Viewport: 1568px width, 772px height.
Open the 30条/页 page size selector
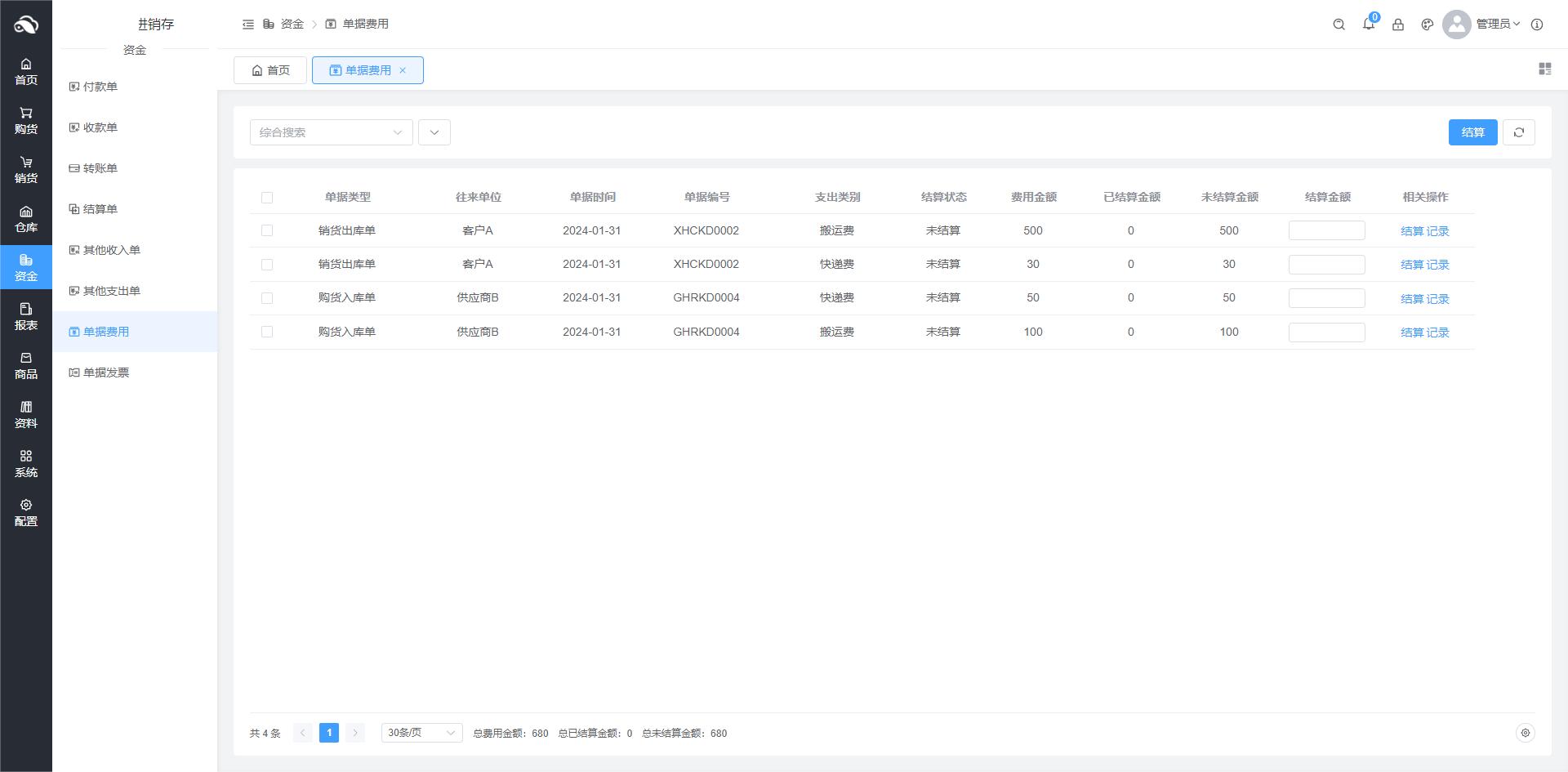pos(421,734)
